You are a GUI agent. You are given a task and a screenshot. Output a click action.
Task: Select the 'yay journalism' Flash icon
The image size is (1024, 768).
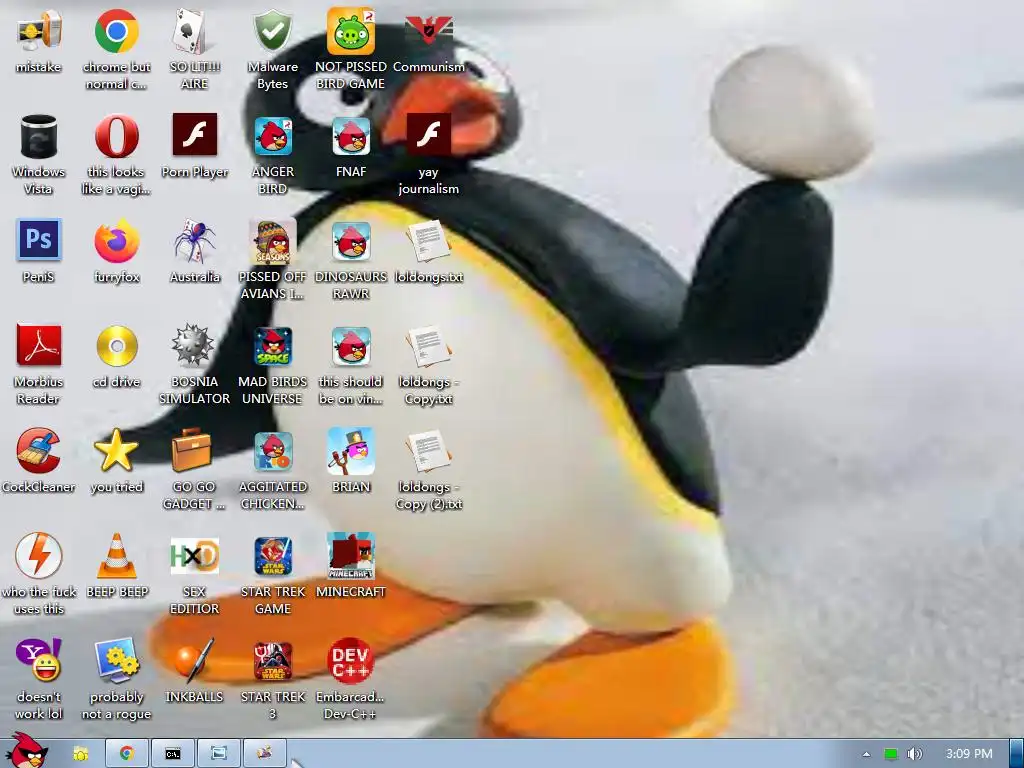tap(428, 135)
